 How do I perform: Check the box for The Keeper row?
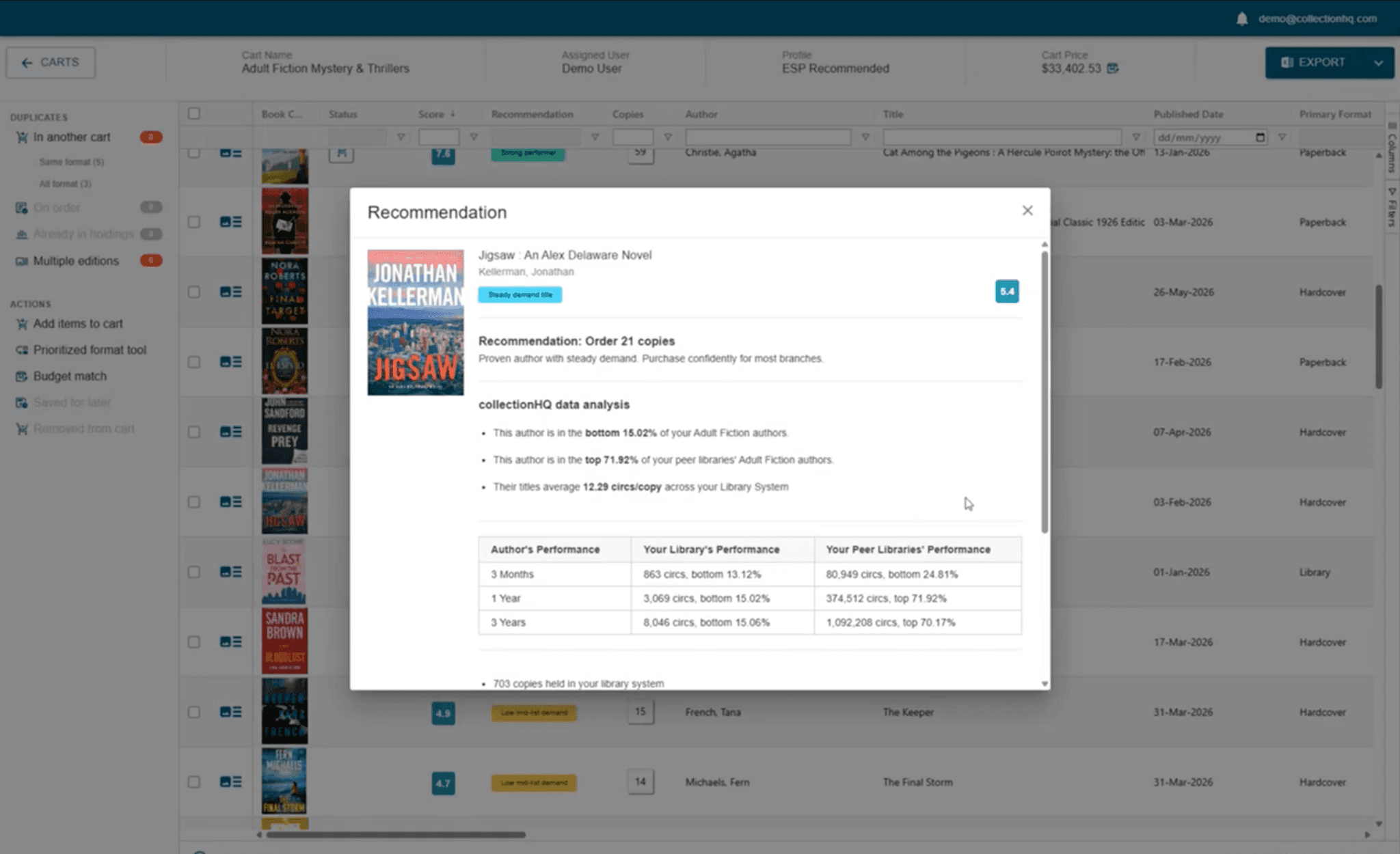[194, 712]
